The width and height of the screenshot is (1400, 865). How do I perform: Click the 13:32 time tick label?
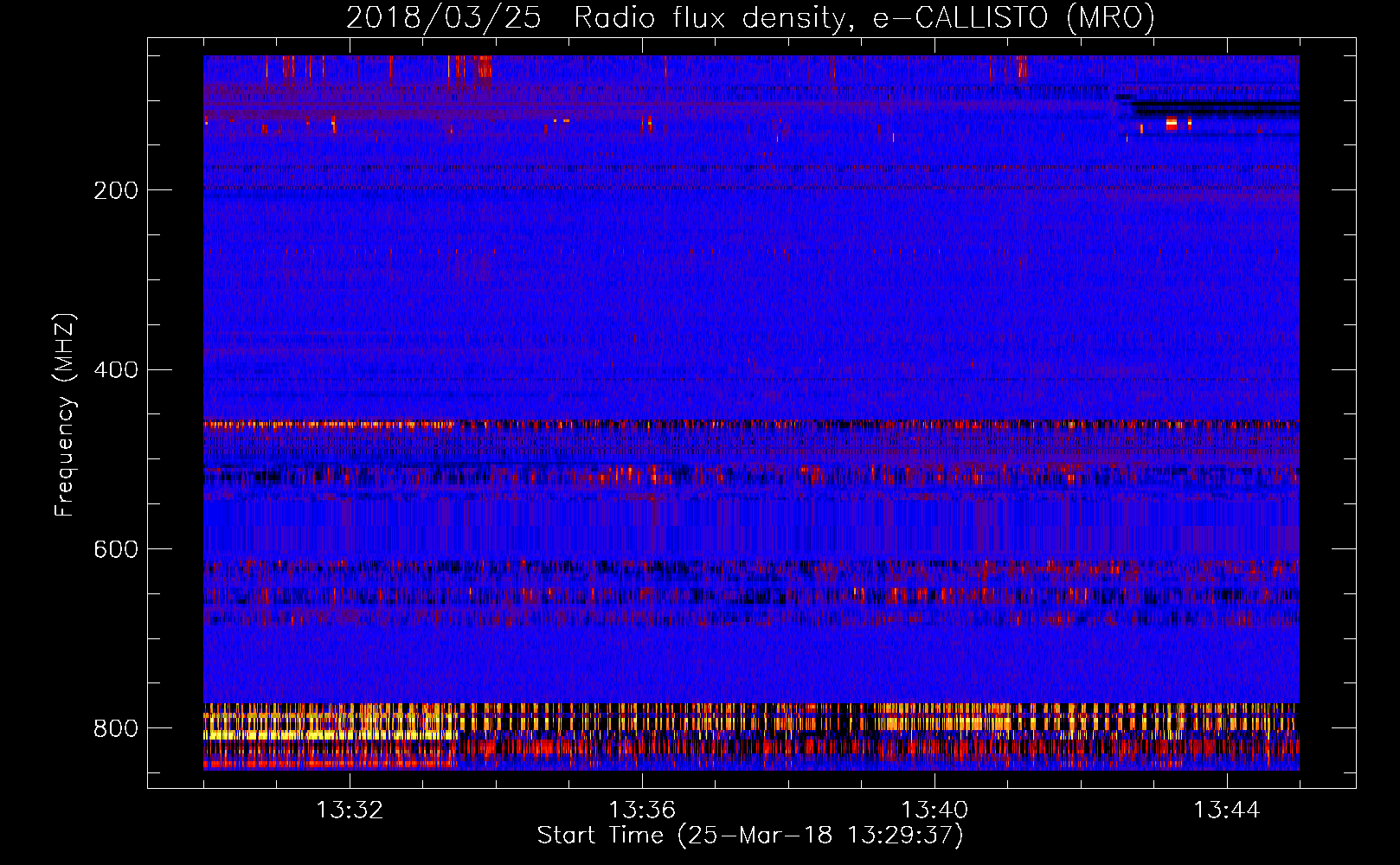pos(350,811)
